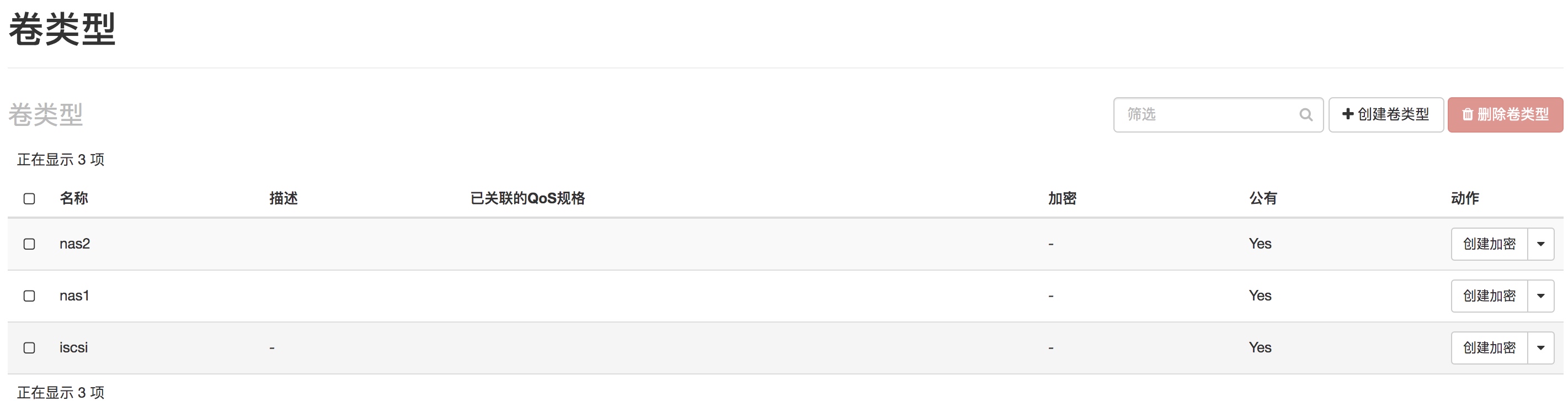
Task: Click 创建加密 for nas1
Action: 1489,296
